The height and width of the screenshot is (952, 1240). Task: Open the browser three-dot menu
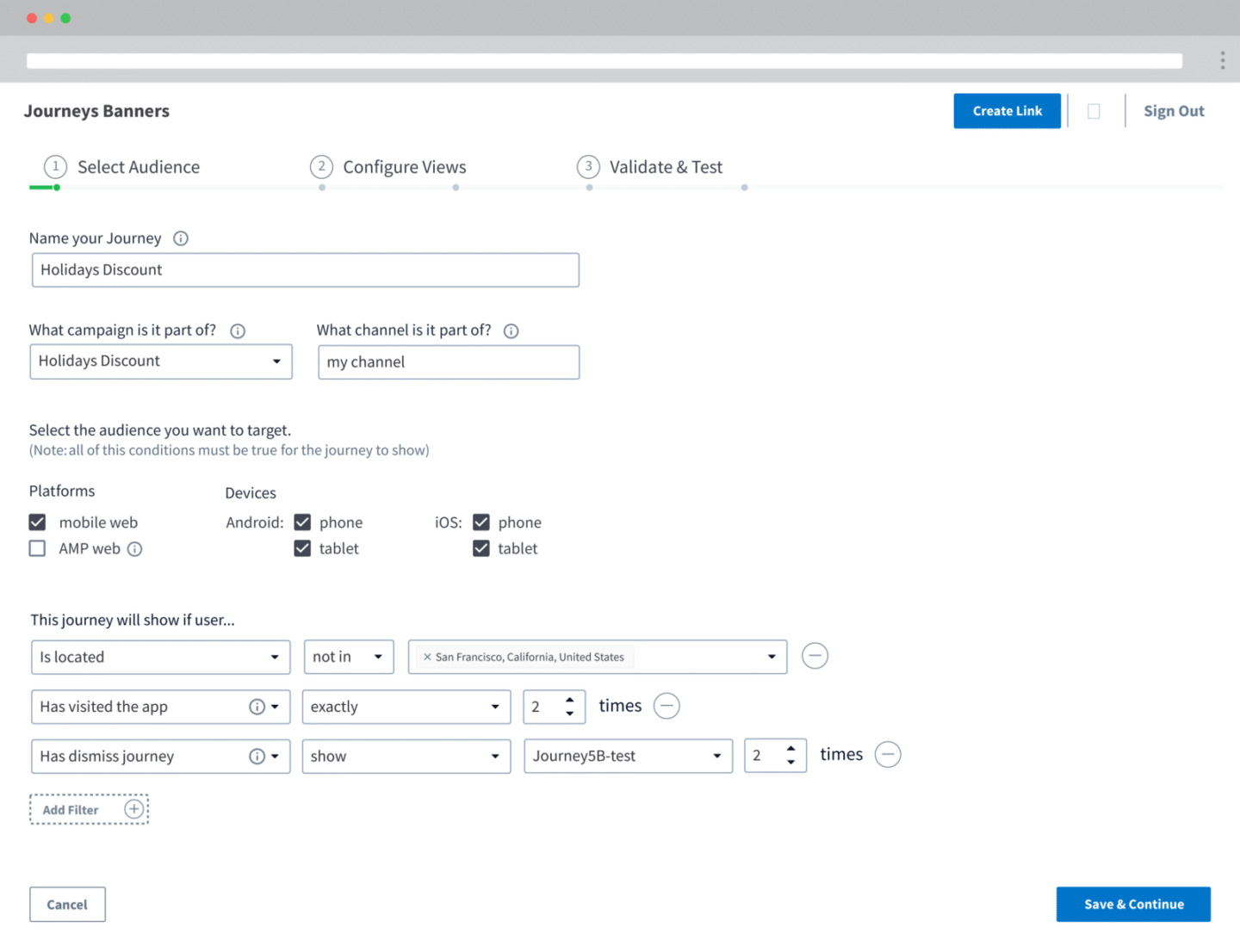[1222, 59]
